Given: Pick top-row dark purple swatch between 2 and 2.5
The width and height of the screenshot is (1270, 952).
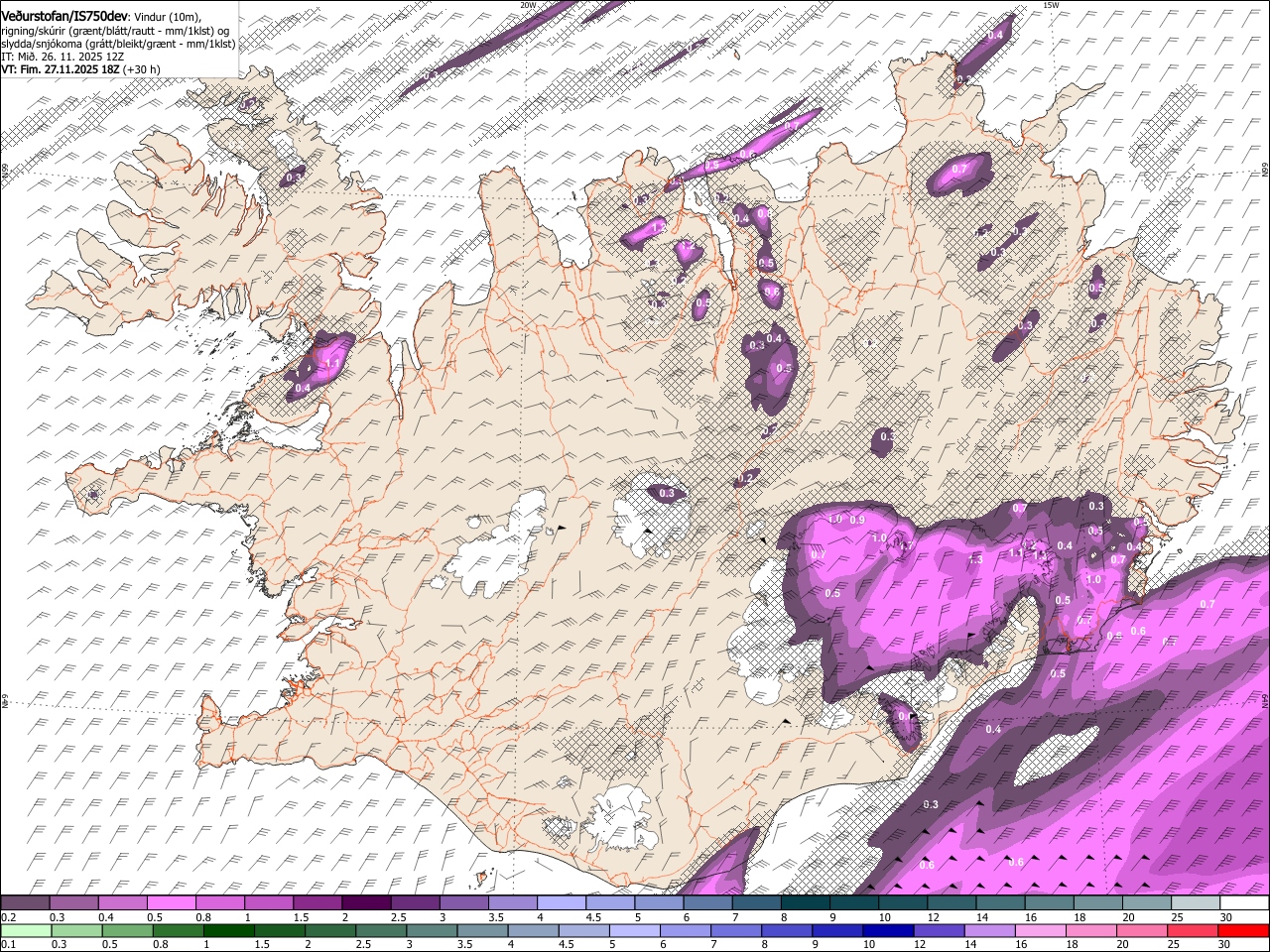Looking at the screenshot, I should 366,903.
